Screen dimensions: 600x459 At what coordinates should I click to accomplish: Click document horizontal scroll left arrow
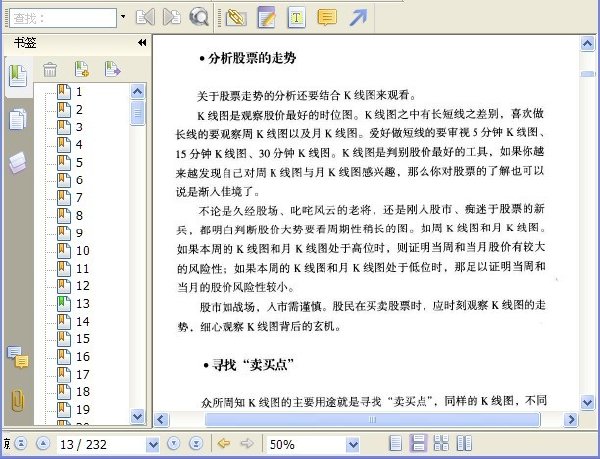tap(161, 420)
